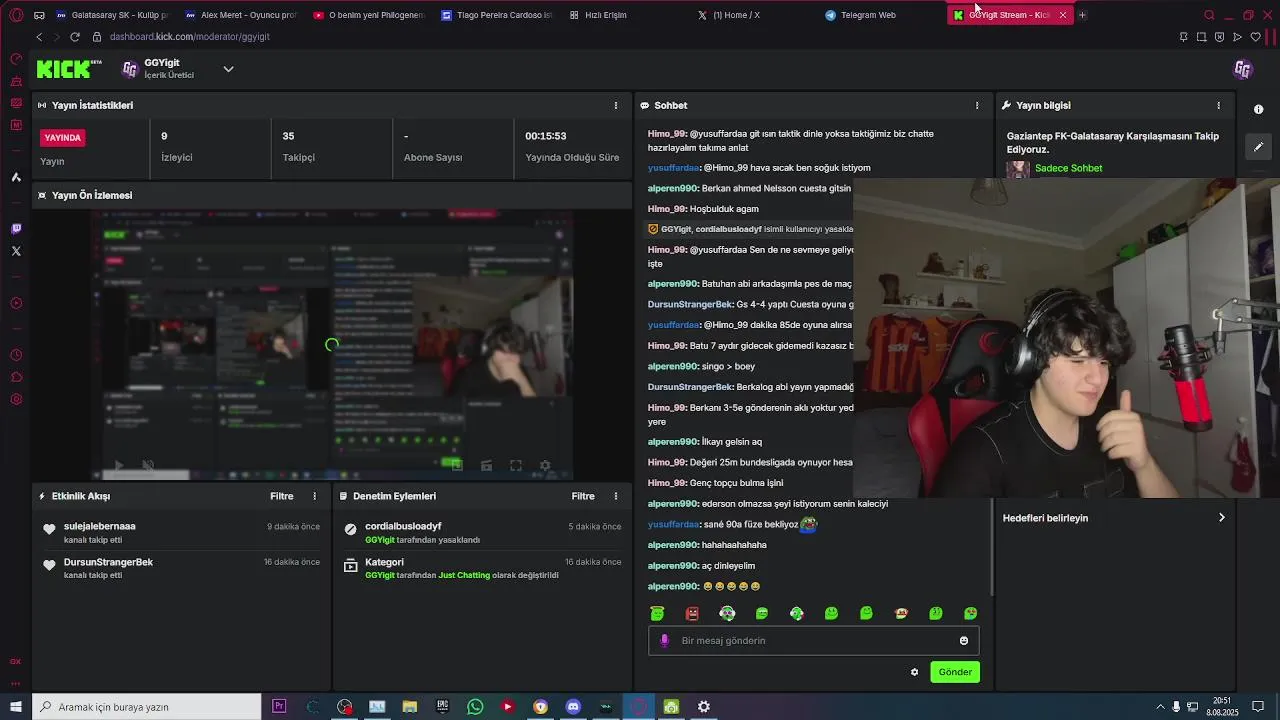
Task: Open the heart bookmarks icon in toolbar
Action: (x=1256, y=37)
